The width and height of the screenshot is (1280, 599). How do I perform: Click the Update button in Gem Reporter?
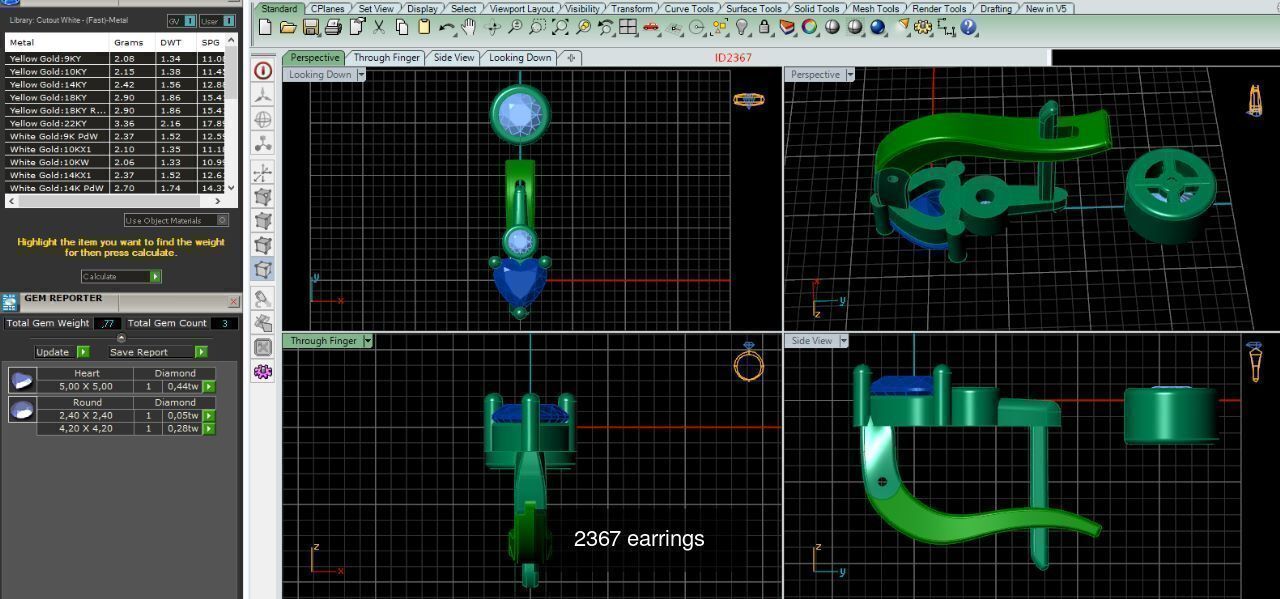[62, 352]
